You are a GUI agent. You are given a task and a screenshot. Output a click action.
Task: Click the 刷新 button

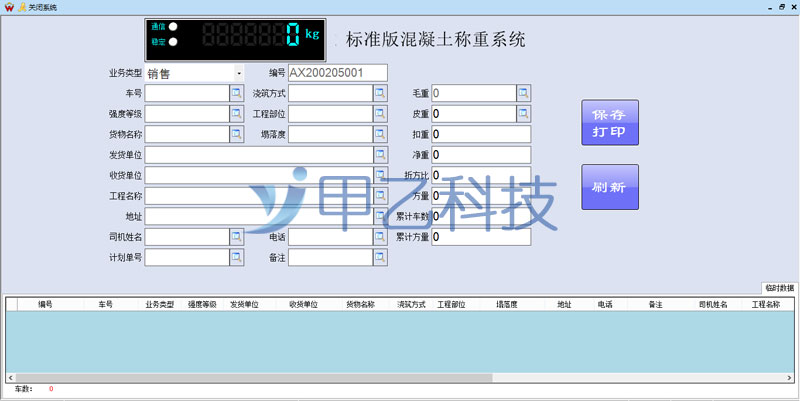609,187
